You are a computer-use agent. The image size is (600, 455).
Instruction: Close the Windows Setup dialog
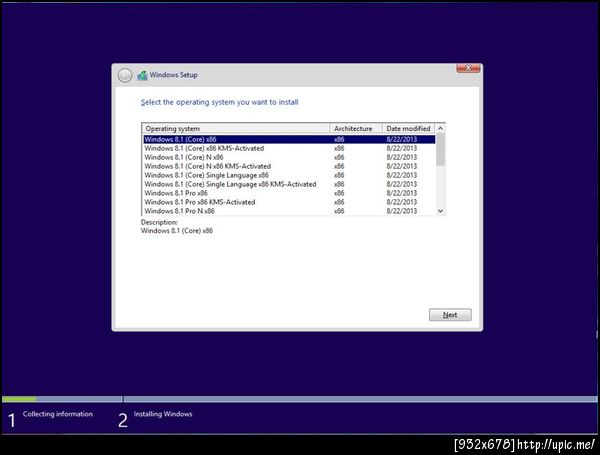[x=468, y=68]
